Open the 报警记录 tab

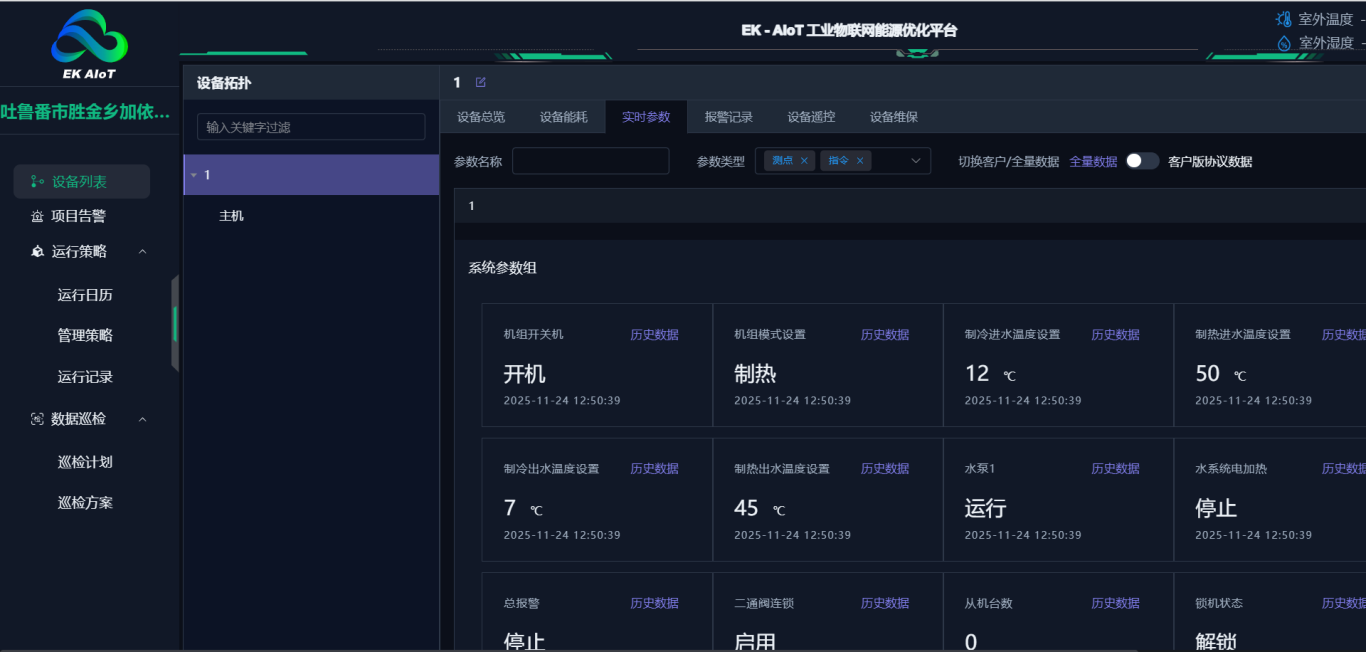(728, 117)
